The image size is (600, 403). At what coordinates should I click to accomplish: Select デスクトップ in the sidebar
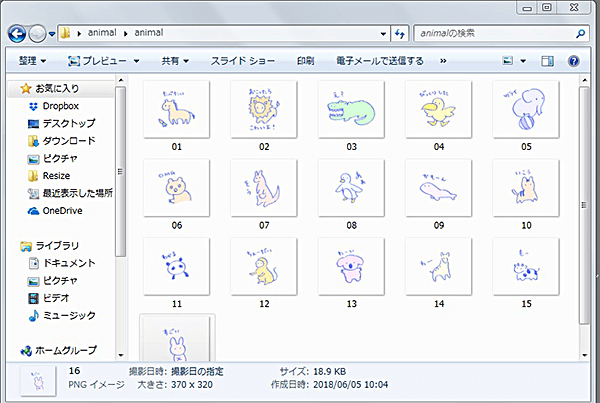point(69,123)
